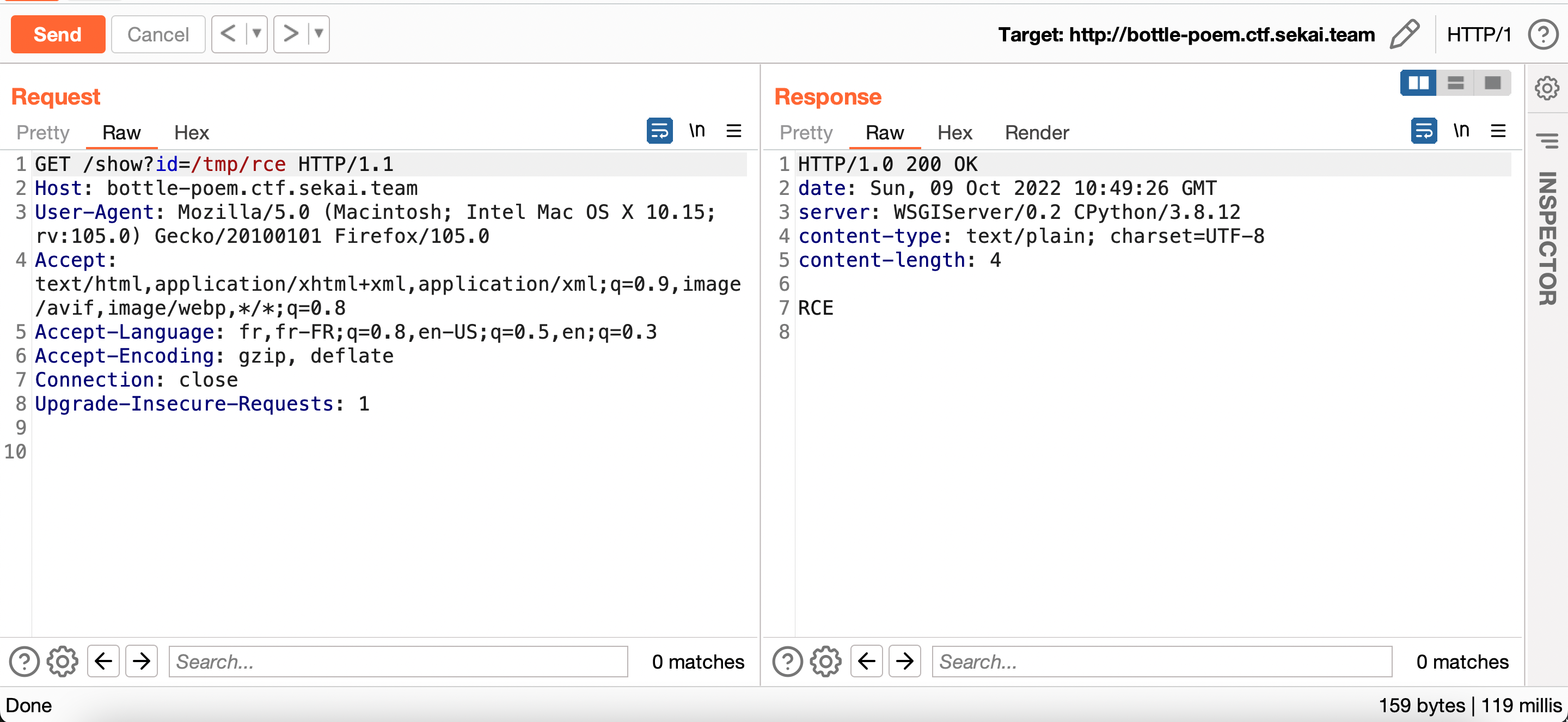Viewport: 1568px width, 722px height.
Task: Click the HTTP/1 protocol selector
Action: [1479, 35]
